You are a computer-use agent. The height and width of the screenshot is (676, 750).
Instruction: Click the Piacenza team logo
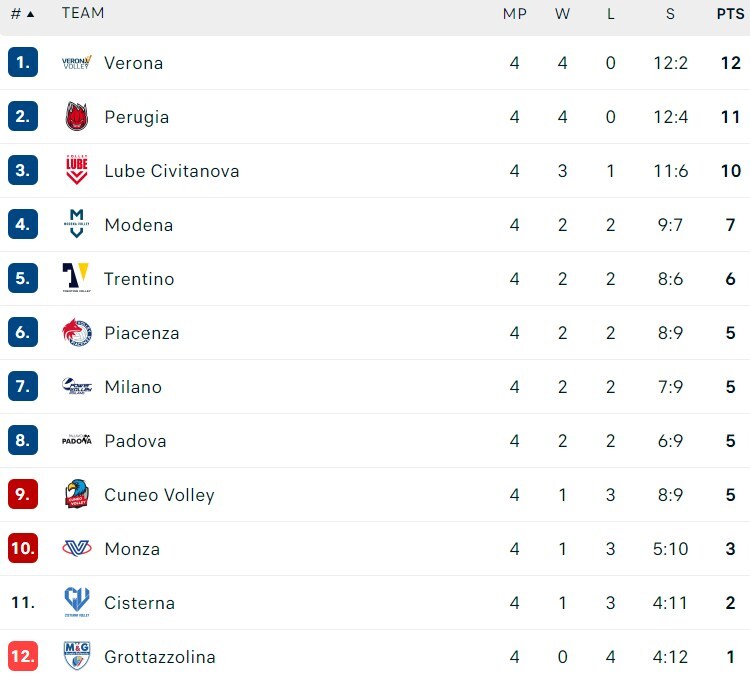click(77, 333)
